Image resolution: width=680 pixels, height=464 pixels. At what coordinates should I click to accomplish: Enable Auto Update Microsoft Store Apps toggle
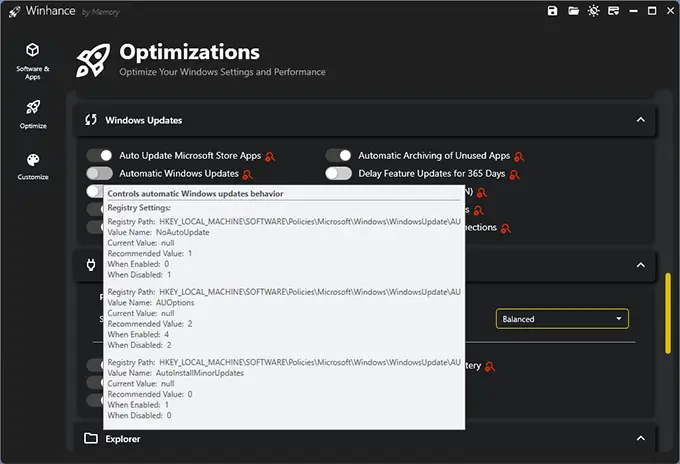pyautogui.click(x=99, y=156)
